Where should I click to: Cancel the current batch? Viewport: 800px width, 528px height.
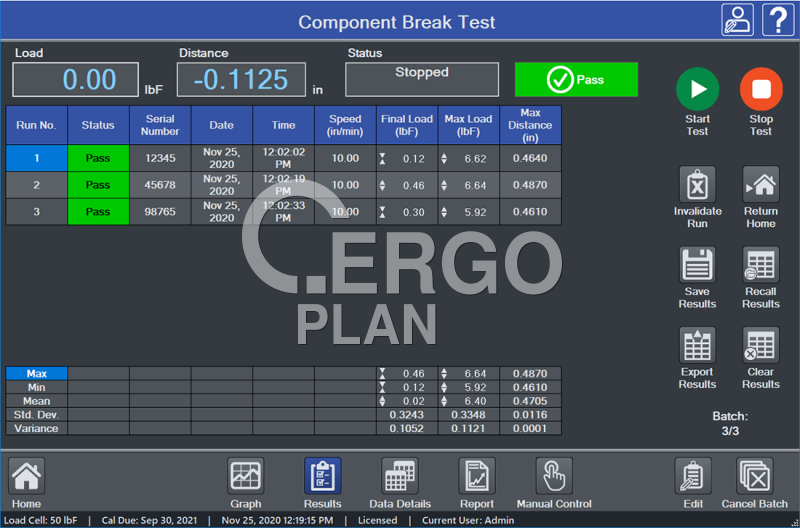pos(755,476)
